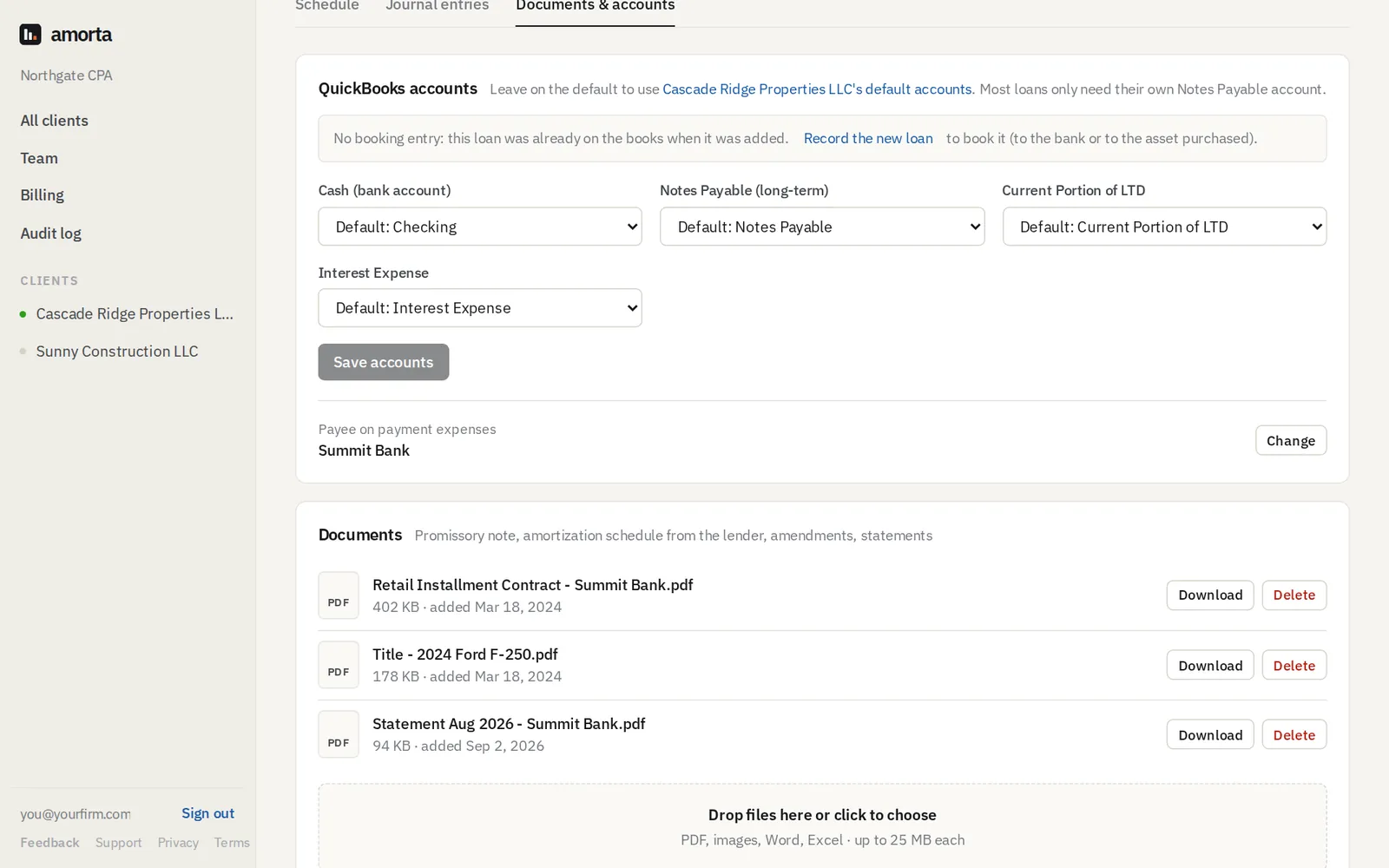Click the you@yourfirm.com account email
1389x868 pixels.
pos(76,814)
